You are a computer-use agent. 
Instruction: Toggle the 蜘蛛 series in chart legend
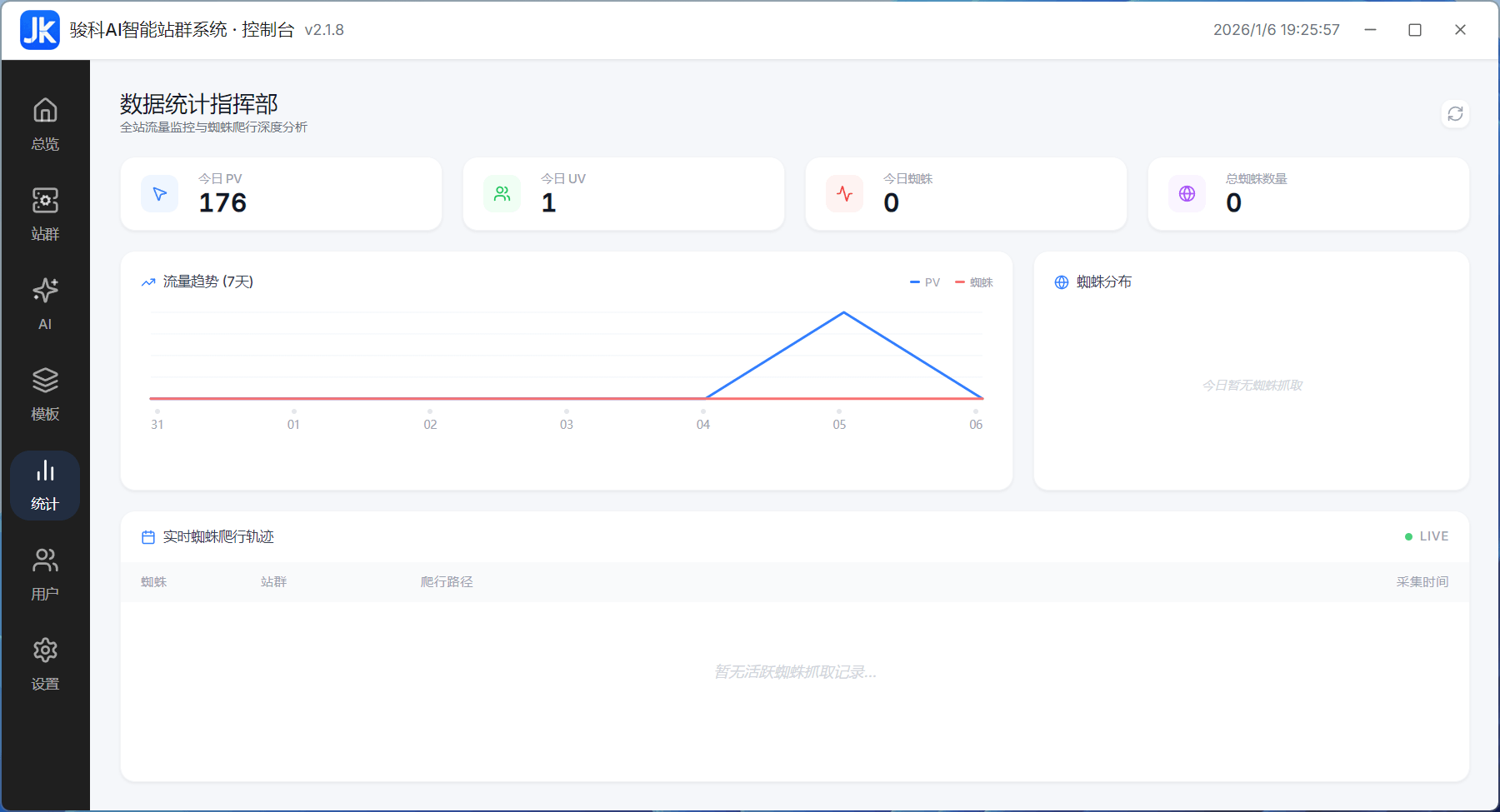point(974,282)
